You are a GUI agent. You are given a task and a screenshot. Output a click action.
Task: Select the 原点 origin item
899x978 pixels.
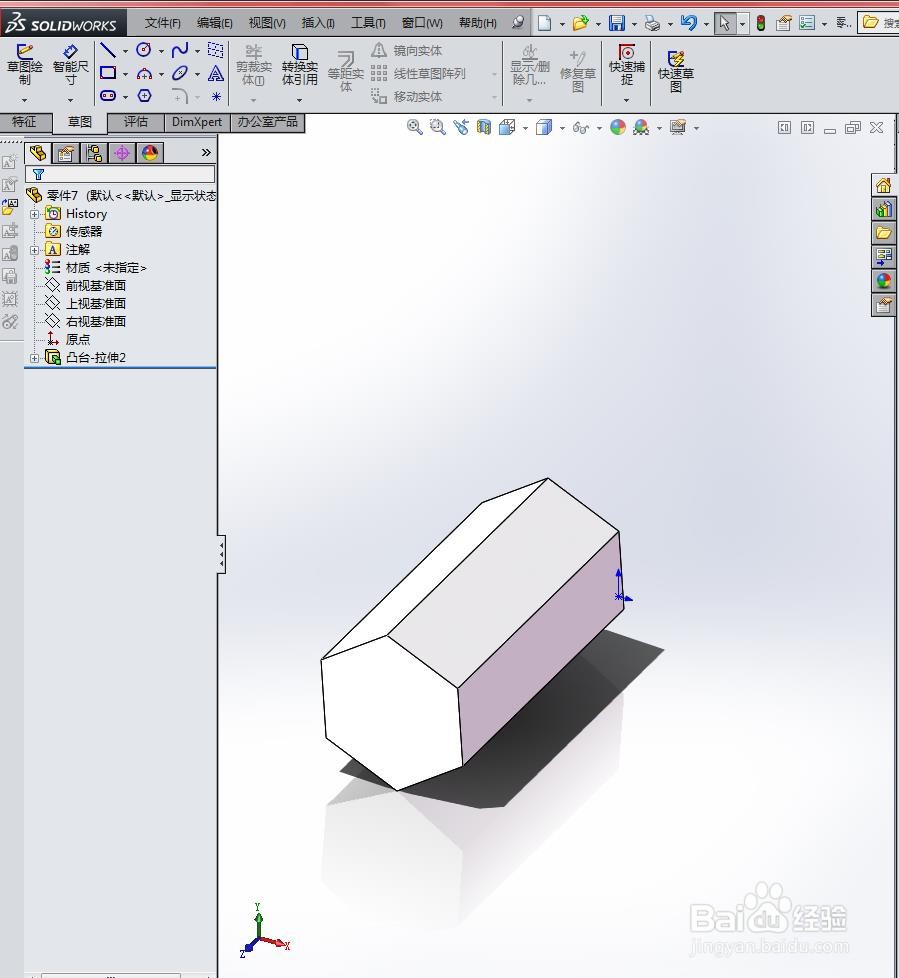pos(78,340)
